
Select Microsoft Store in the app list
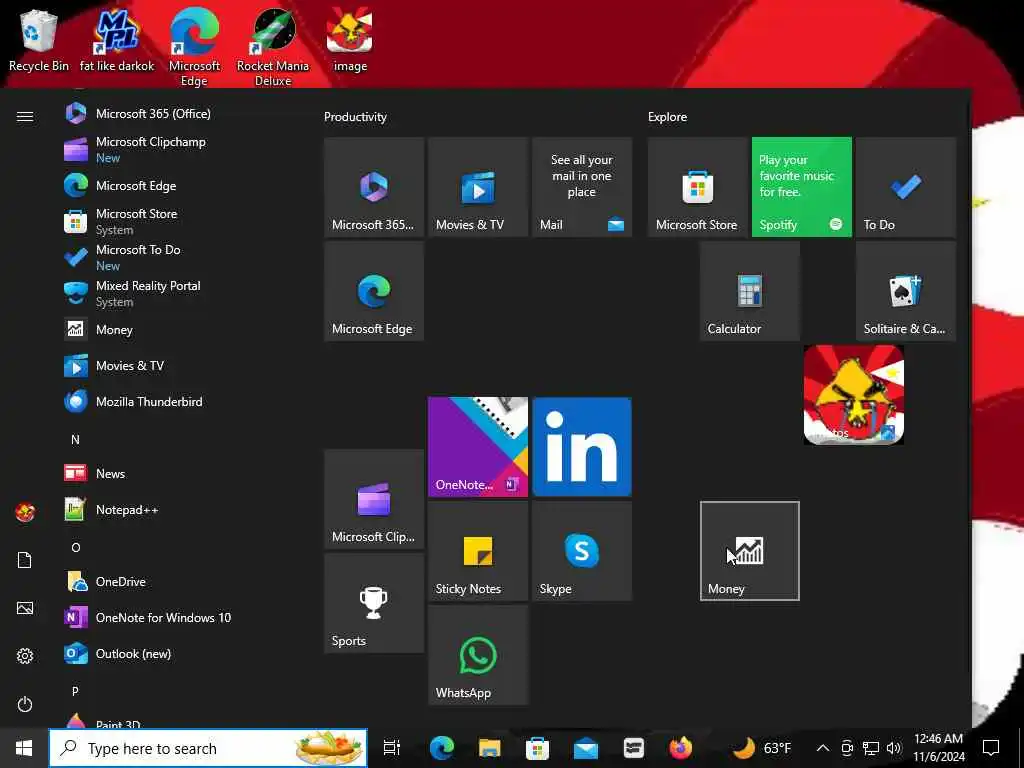click(183, 221)
